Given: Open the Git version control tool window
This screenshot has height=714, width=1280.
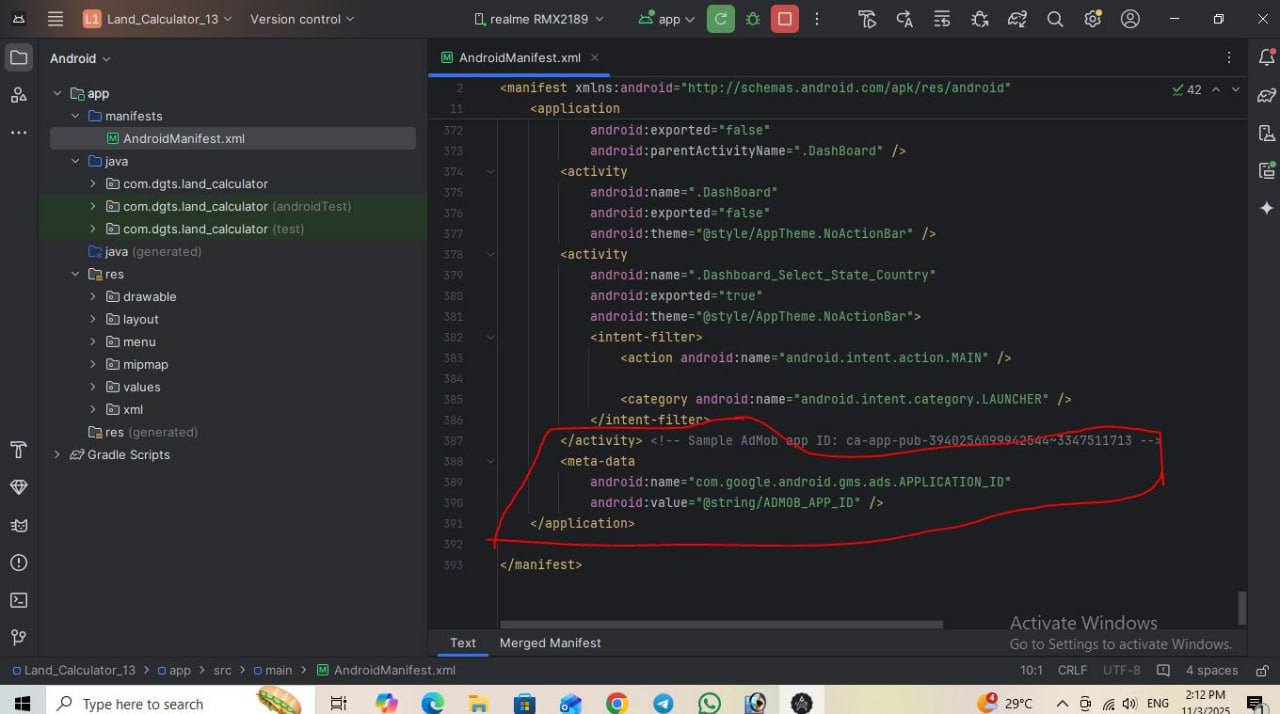Looking at the screenshot, I should click(18, 637).
